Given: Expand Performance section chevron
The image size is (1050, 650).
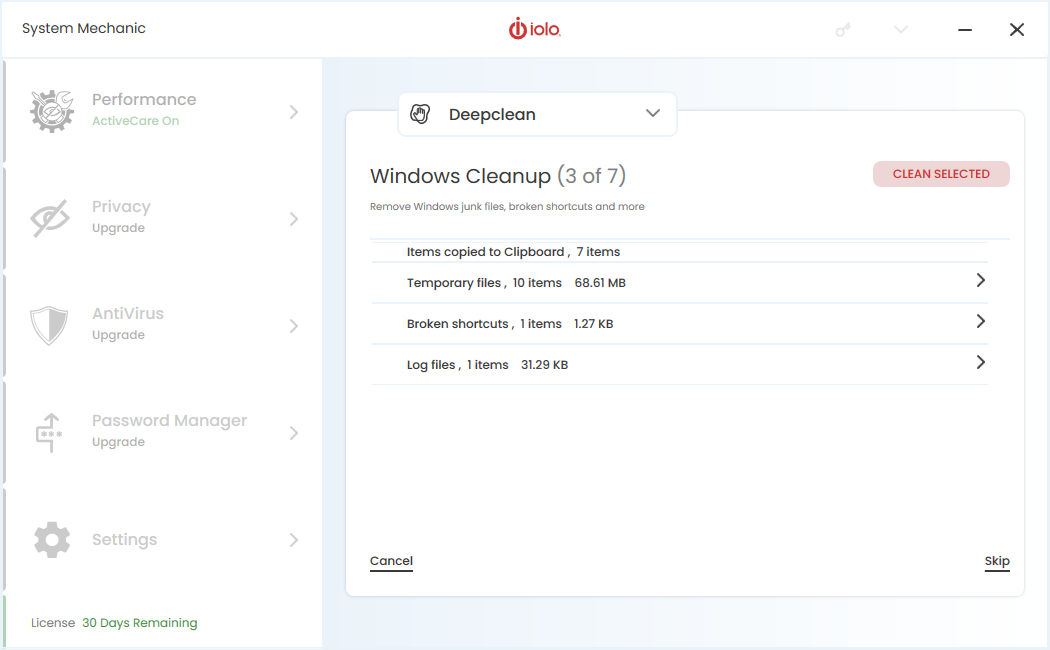Looking at the screenshot, I should point(294,112).
